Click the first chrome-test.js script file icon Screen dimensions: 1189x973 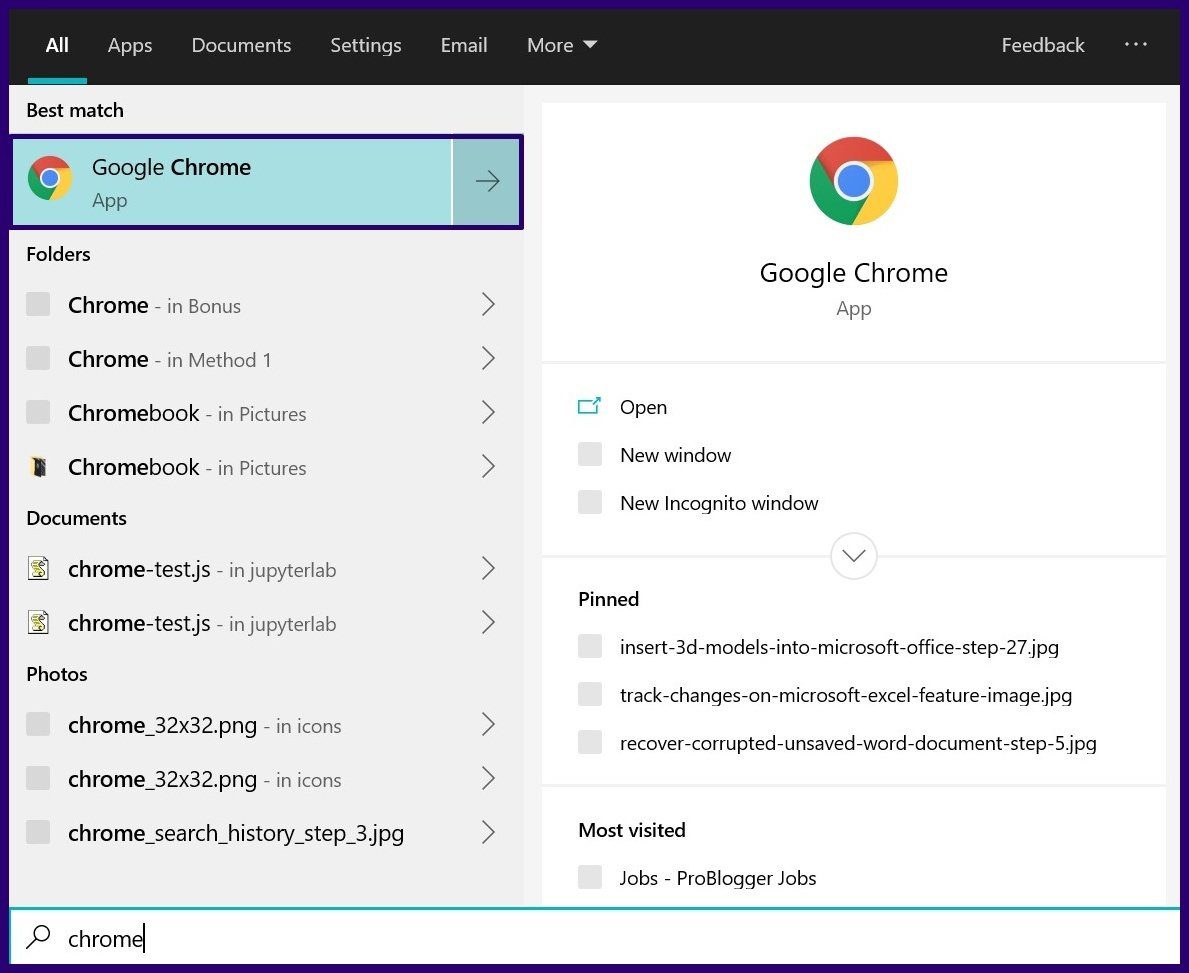(x=39, y=568)
